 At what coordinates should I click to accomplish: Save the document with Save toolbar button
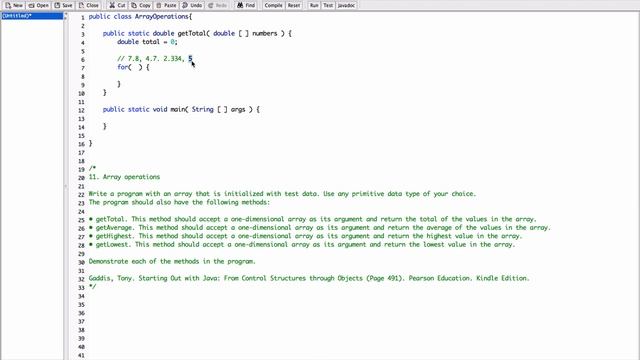click(63, 5)
